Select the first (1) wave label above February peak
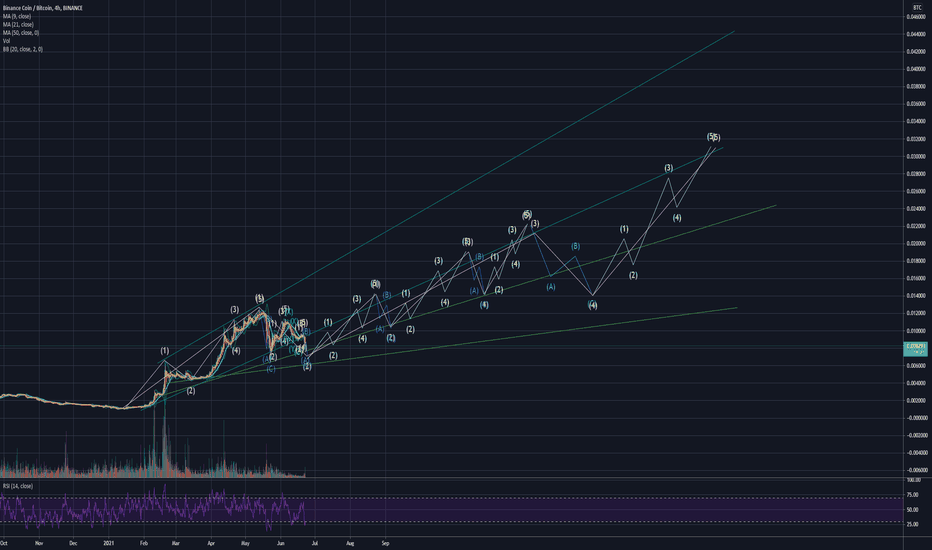932x550 pixels. [165, 351]
